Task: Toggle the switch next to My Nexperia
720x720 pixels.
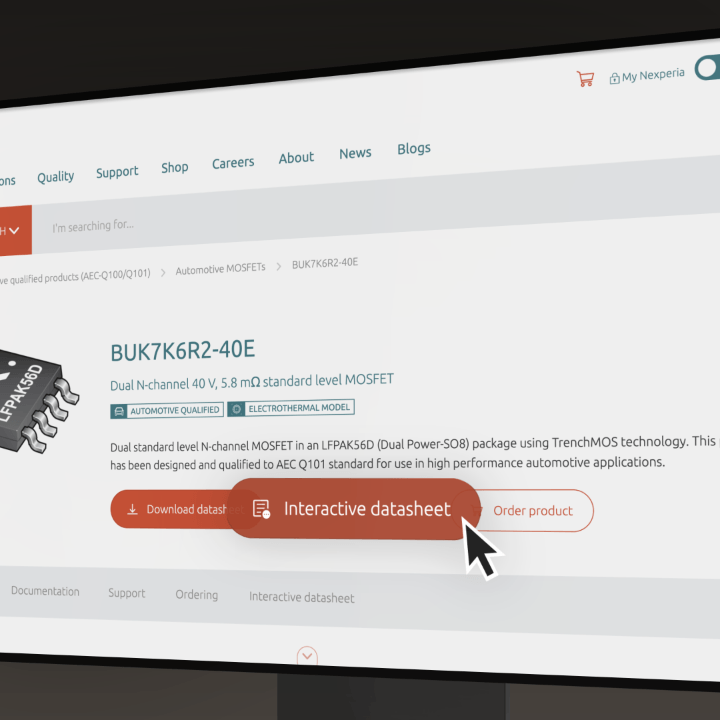Action: click(x=708, y=68)
